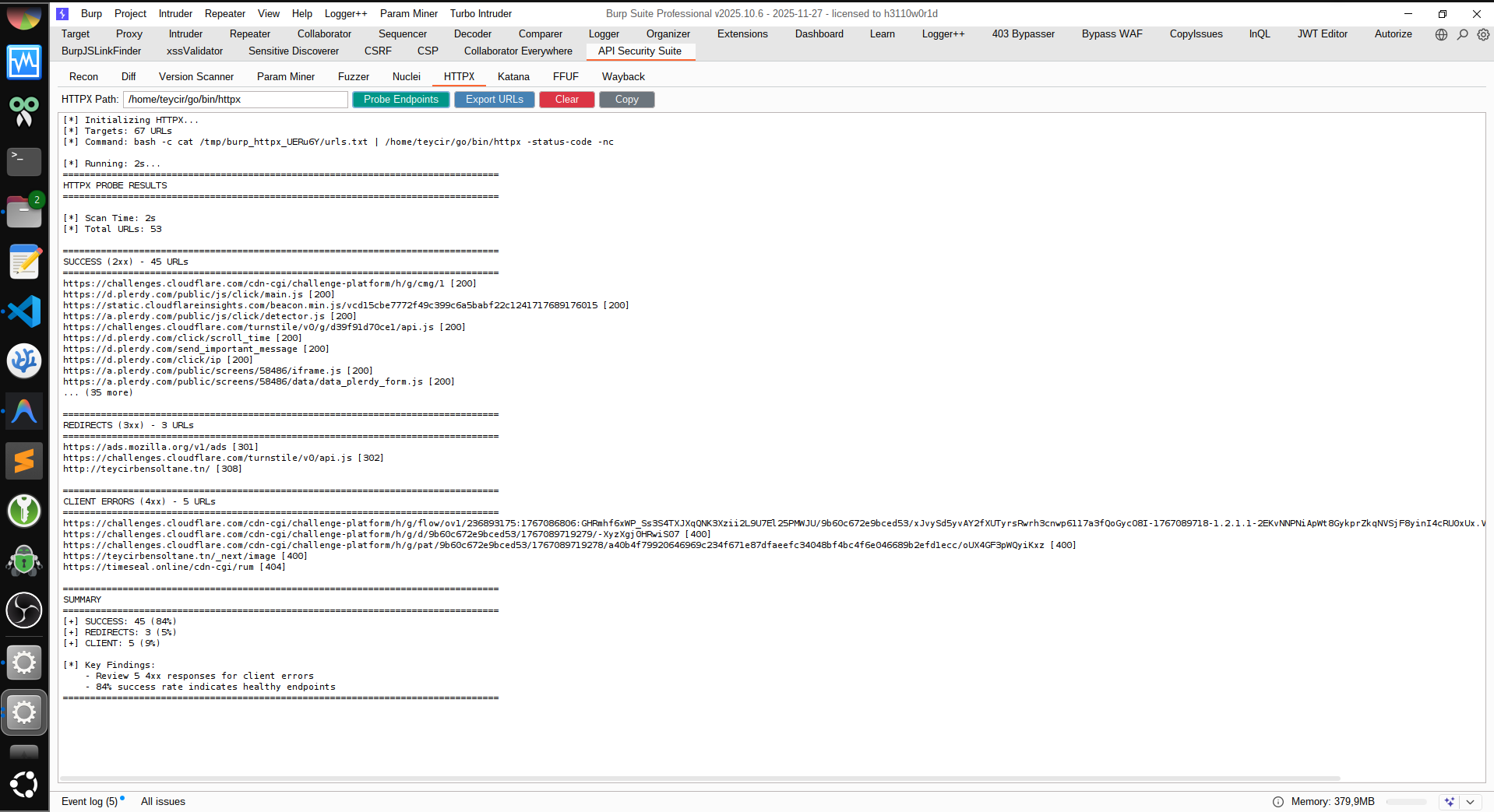Image resolution: width=1494 pixels, height=812 pixels.
Task: Expand the status bar chevron dropdown
Action: pyautogui.click(x=1470, y=802)
